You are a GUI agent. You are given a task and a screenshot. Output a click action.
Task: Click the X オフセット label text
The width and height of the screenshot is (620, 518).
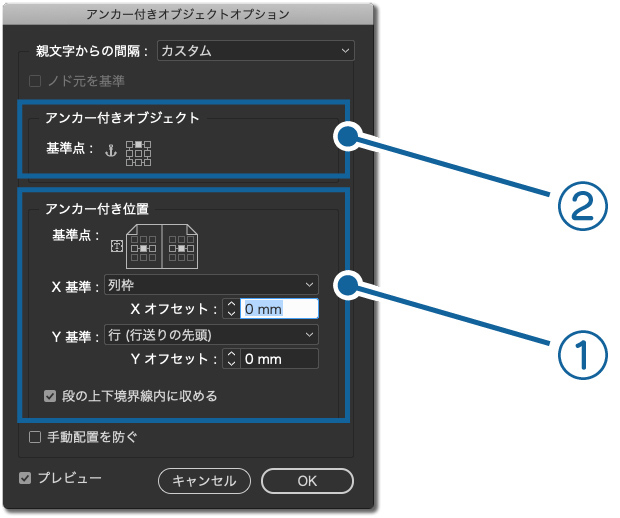click(174, 309)
